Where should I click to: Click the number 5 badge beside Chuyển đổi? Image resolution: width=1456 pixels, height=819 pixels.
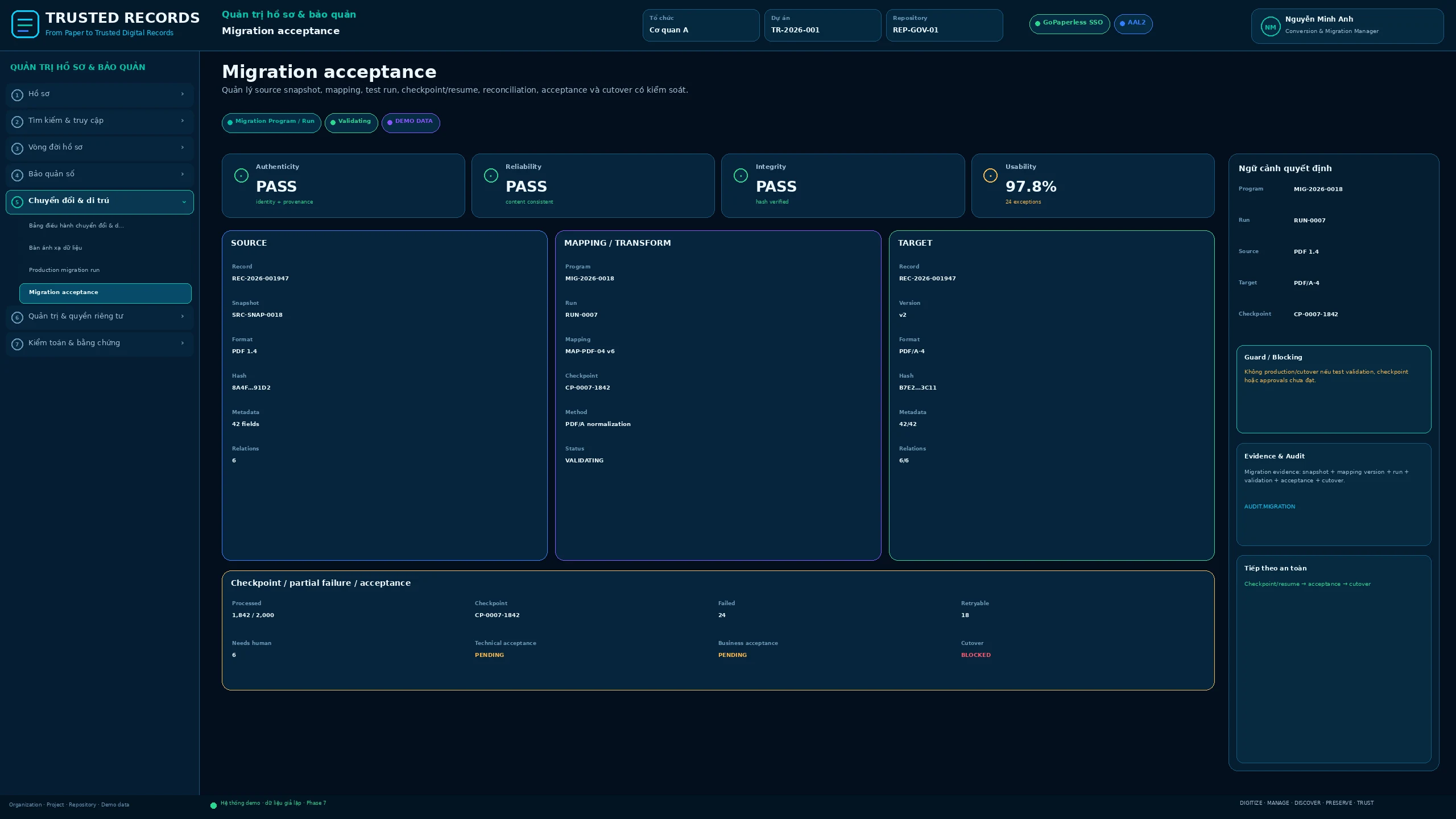tap(17, 202)
